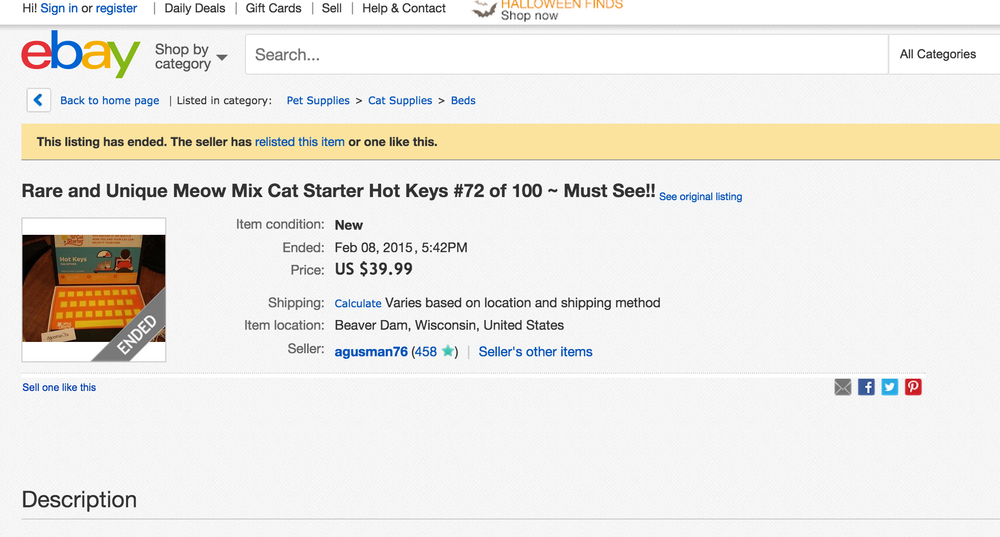This screenshot has width=1000, height=537.
Task: Pin listing with Pinterest icon
Action: click(913, 387)
